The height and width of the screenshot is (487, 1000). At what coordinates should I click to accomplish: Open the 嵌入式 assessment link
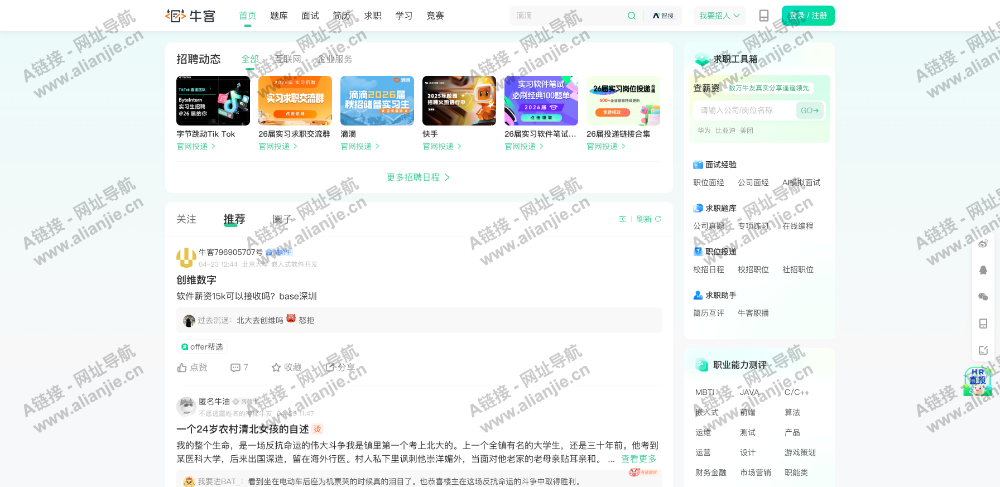707,412
